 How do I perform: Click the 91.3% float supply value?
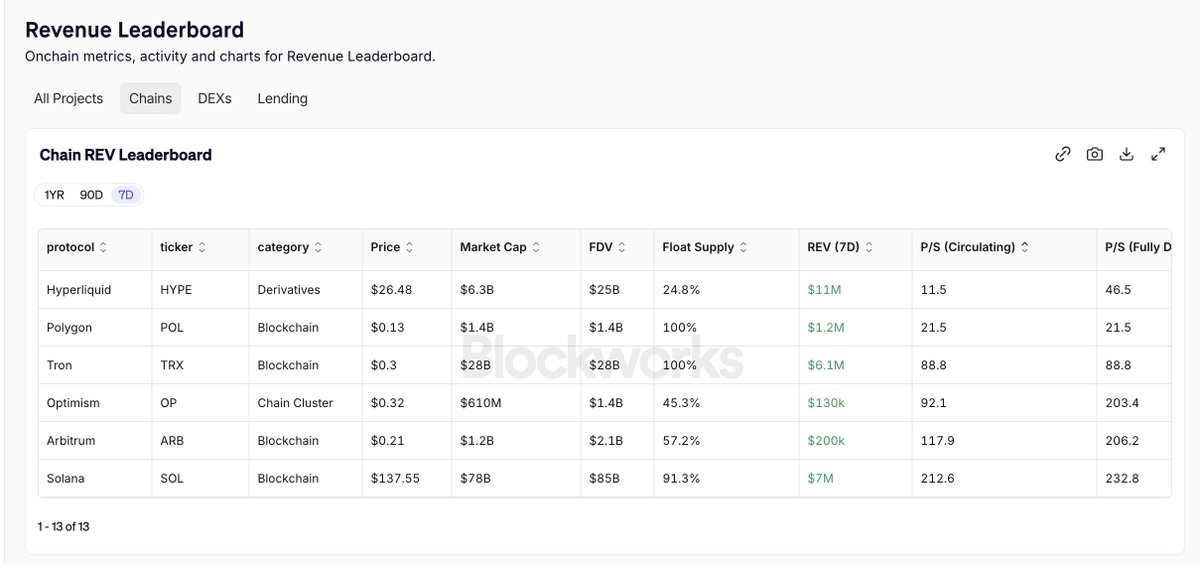point(681,479)
